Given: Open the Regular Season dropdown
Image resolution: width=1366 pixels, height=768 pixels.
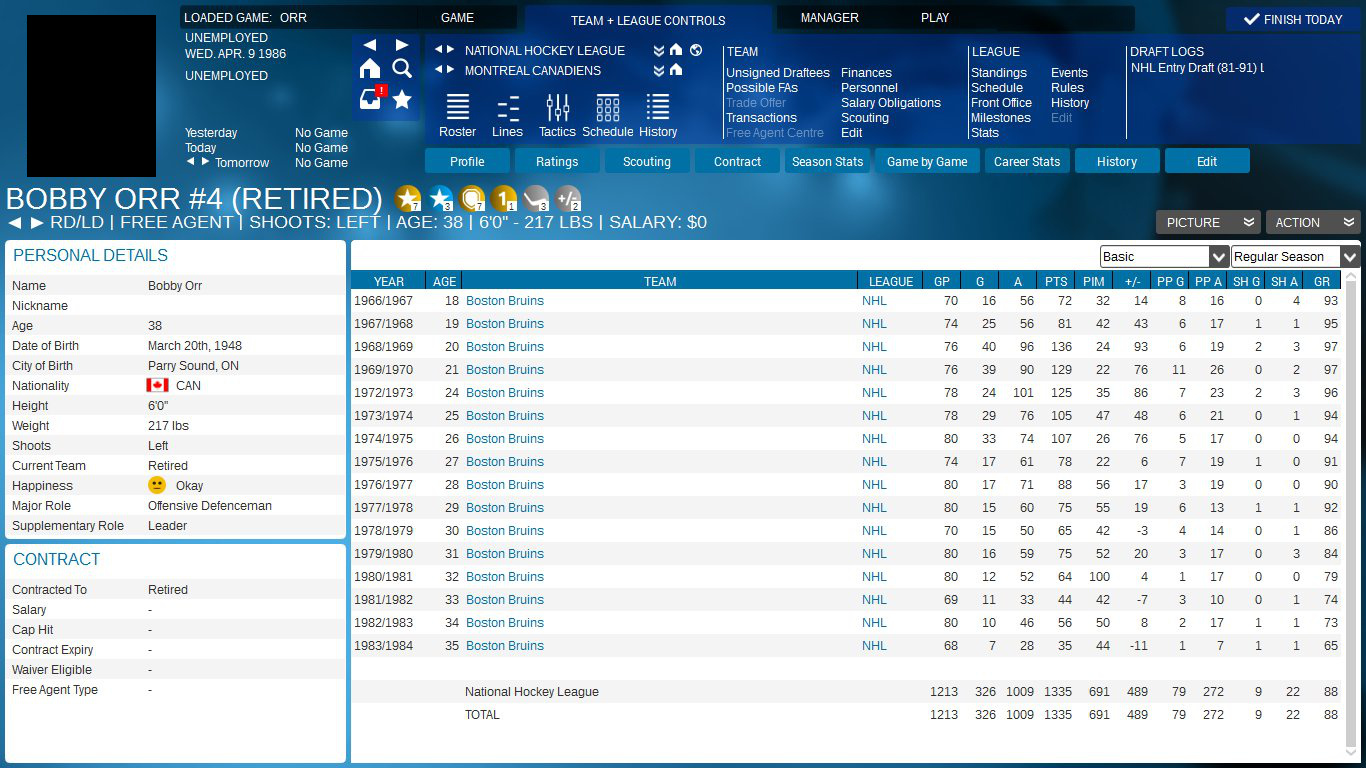Looking at the screenshot, I should coord(1296,257).
